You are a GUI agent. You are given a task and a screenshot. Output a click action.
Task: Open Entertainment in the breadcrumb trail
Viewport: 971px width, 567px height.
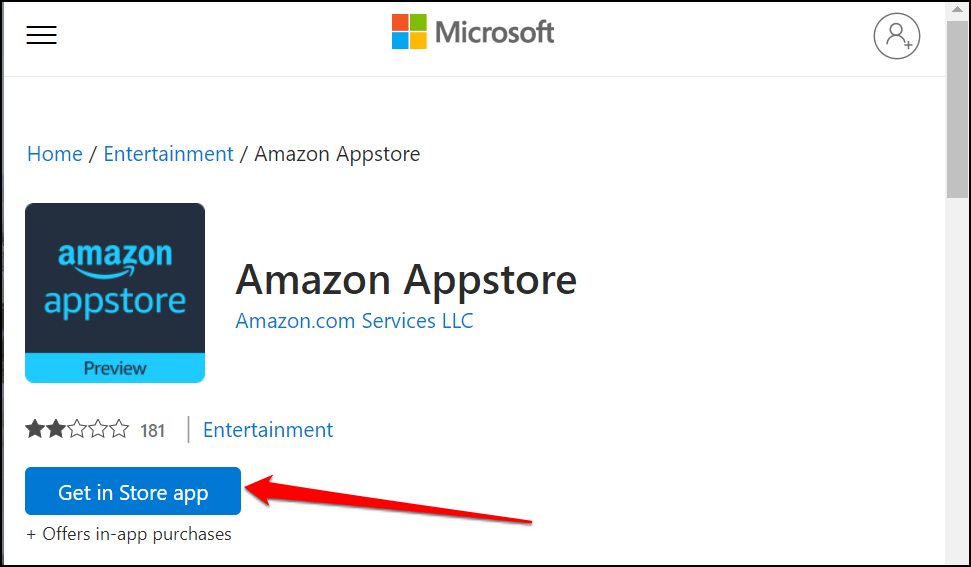click(x=168, y=154)
